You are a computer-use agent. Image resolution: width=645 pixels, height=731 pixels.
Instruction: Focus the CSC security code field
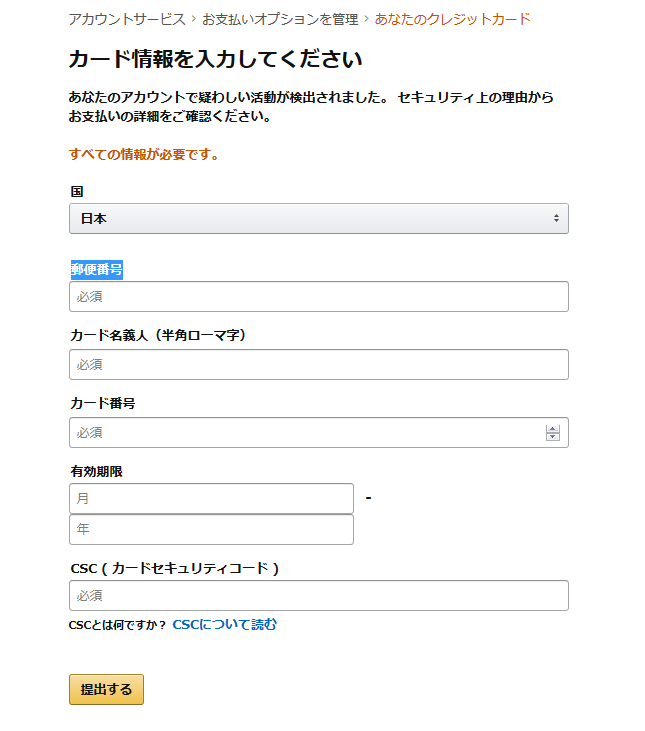pos(319,595)
